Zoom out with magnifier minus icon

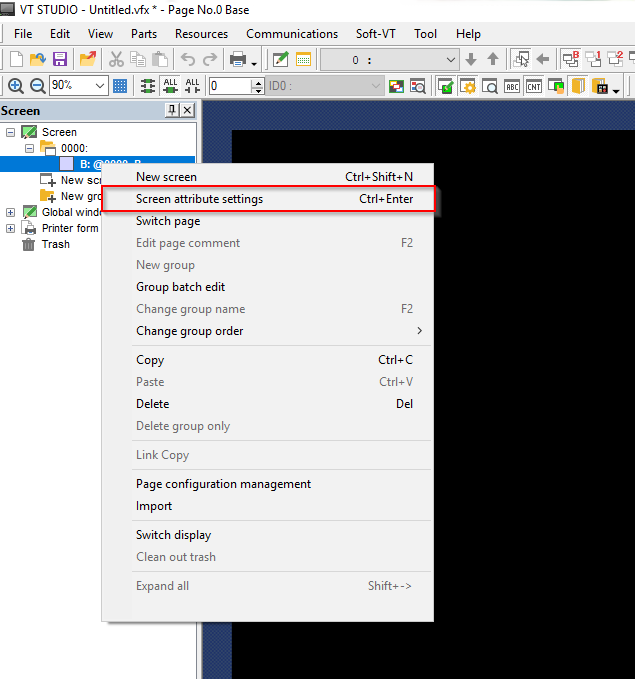click(37, 86)
